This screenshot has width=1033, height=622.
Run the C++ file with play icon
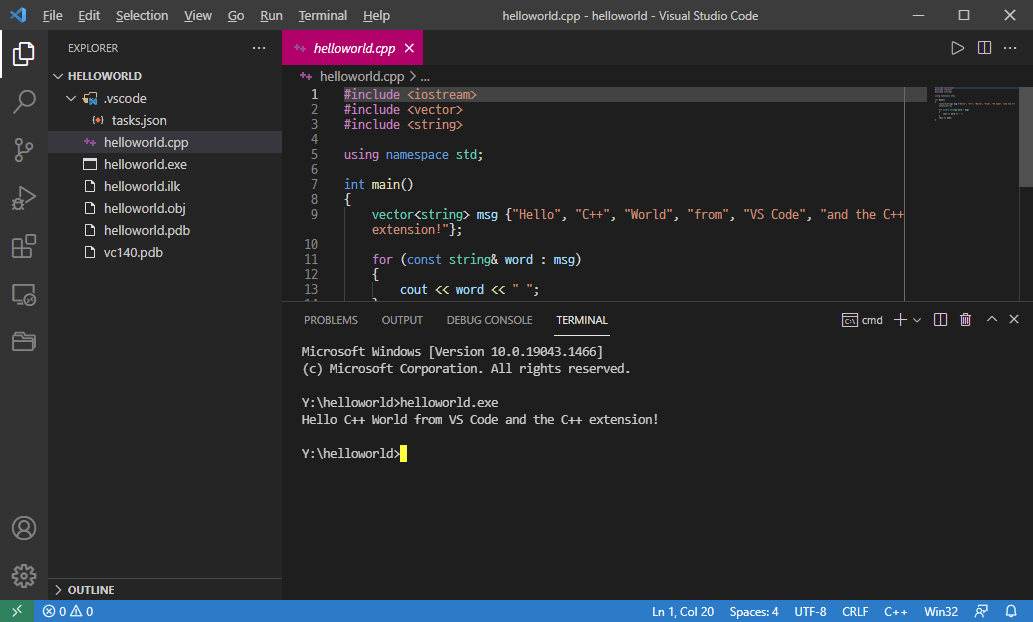point(957,48)
